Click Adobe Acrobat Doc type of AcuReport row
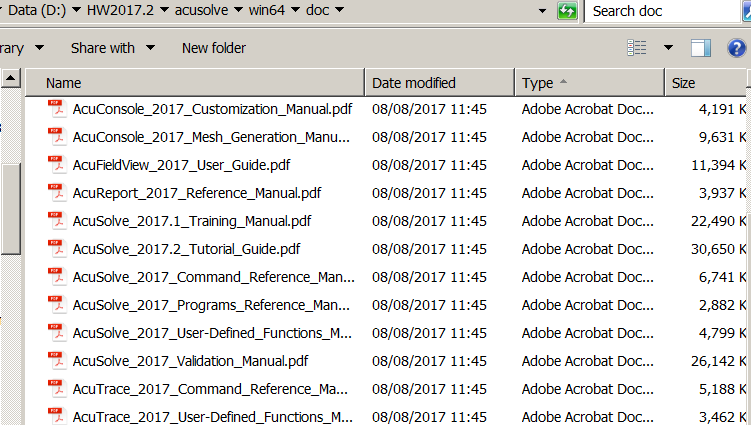The image size is (751, 425). 587,193
